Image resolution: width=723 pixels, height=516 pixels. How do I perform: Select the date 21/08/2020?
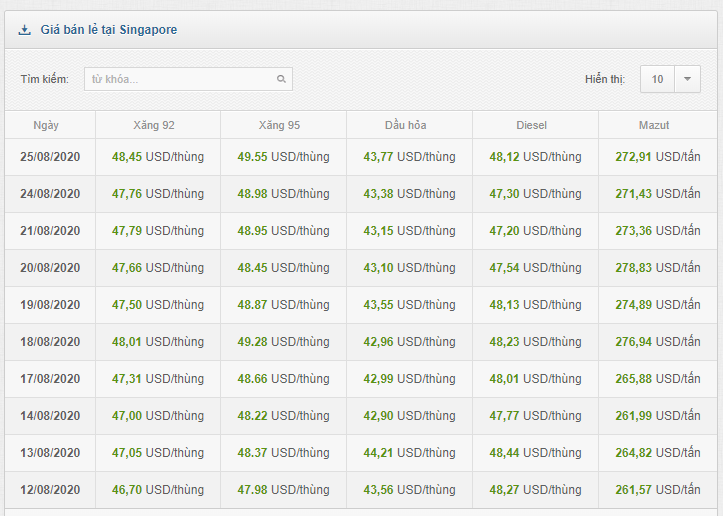[50, 231]
